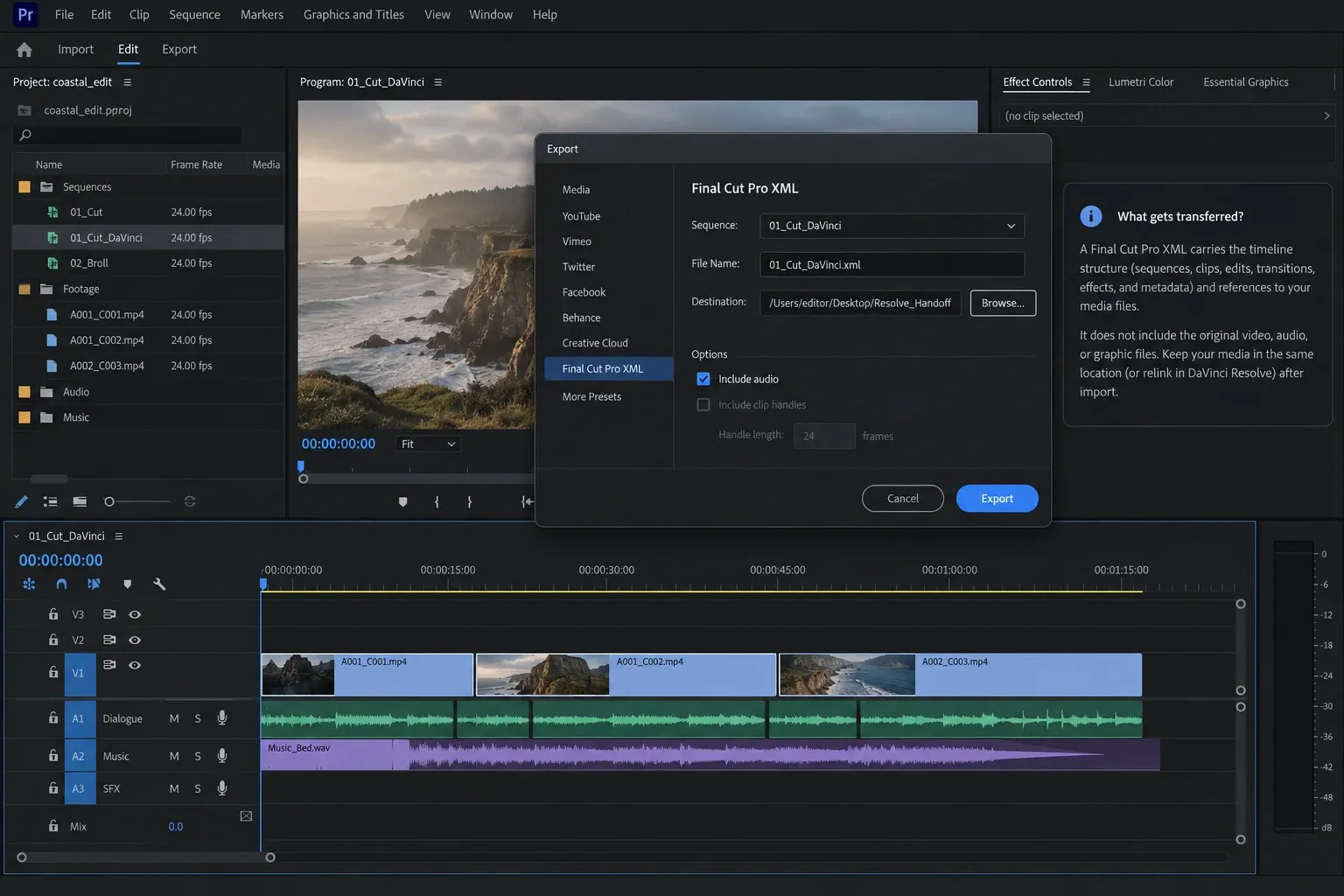Viewport: 1344px width, 896px height.
Task: Click the pencil write-toggle icon in the Project panel
Action: (x=21, y=501)
